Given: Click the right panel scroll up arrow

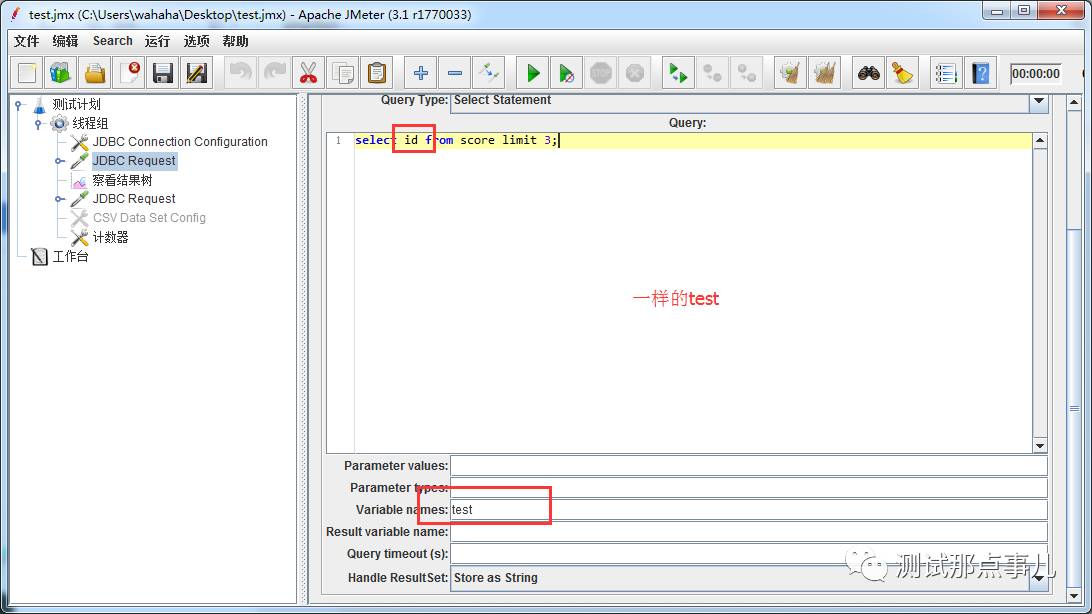Looking at the screenshot, I should [x=1074, y=103].
